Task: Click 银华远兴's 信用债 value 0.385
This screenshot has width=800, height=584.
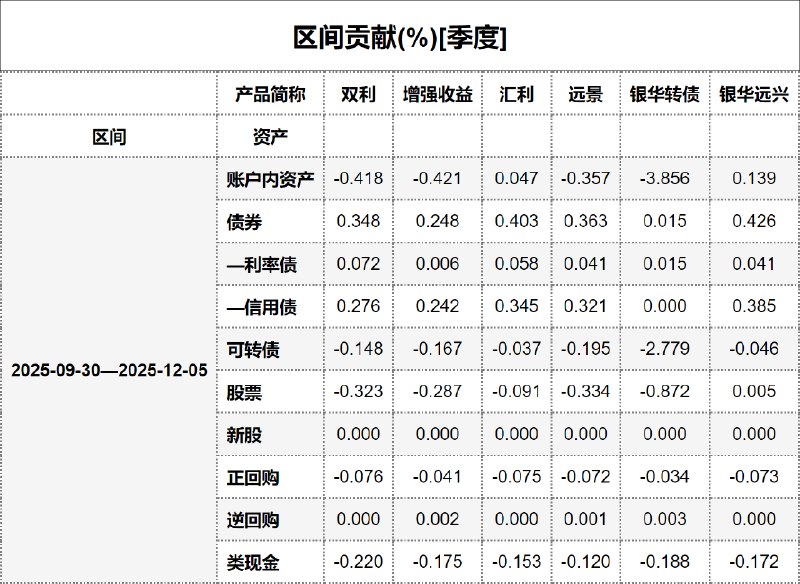Action: 754,307
